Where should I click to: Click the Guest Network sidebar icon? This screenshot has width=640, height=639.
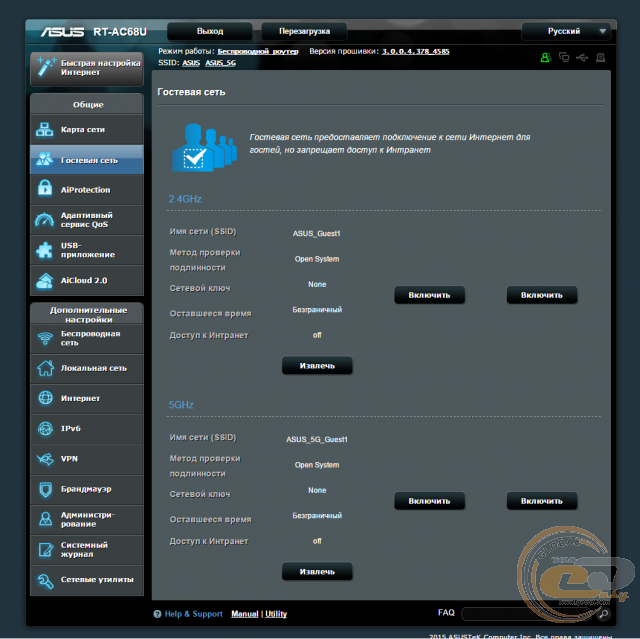44,160
